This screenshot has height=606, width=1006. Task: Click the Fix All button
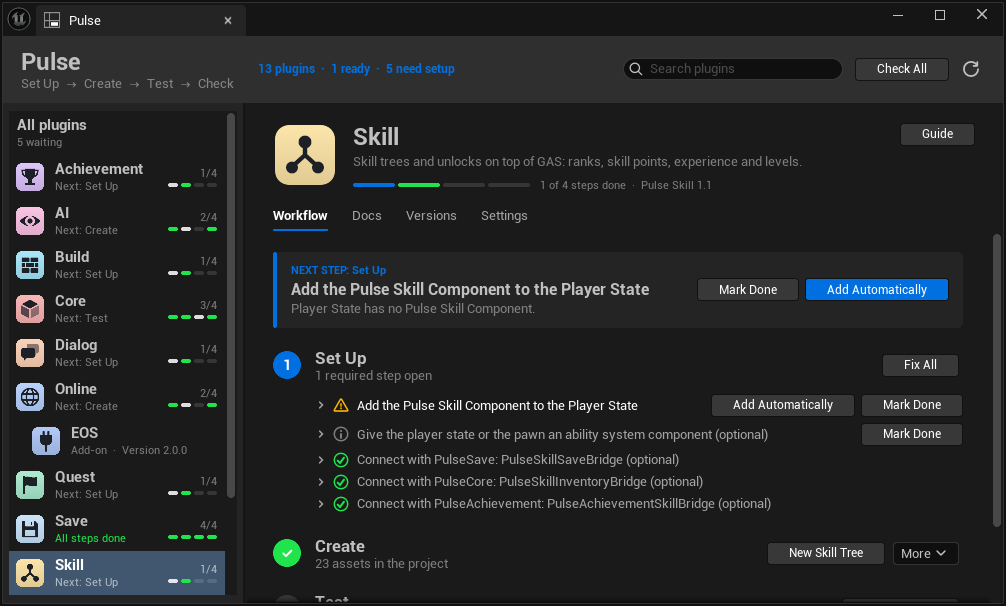coord(920,365)
